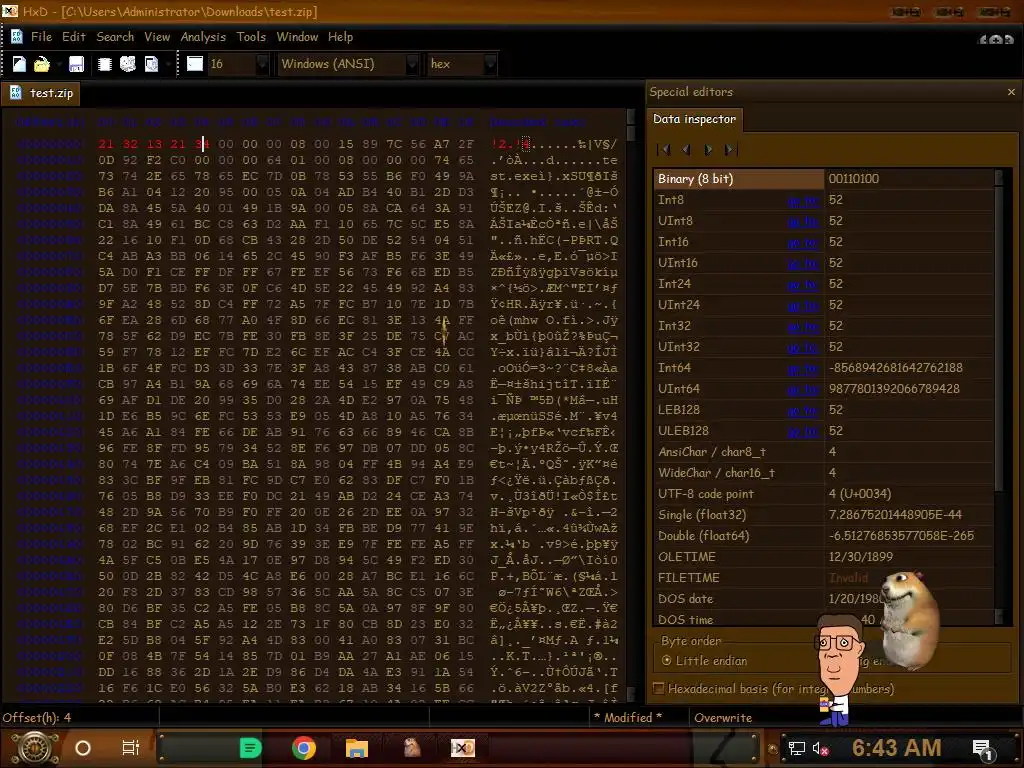Click the * Modified * status indicator

[628, 718]
